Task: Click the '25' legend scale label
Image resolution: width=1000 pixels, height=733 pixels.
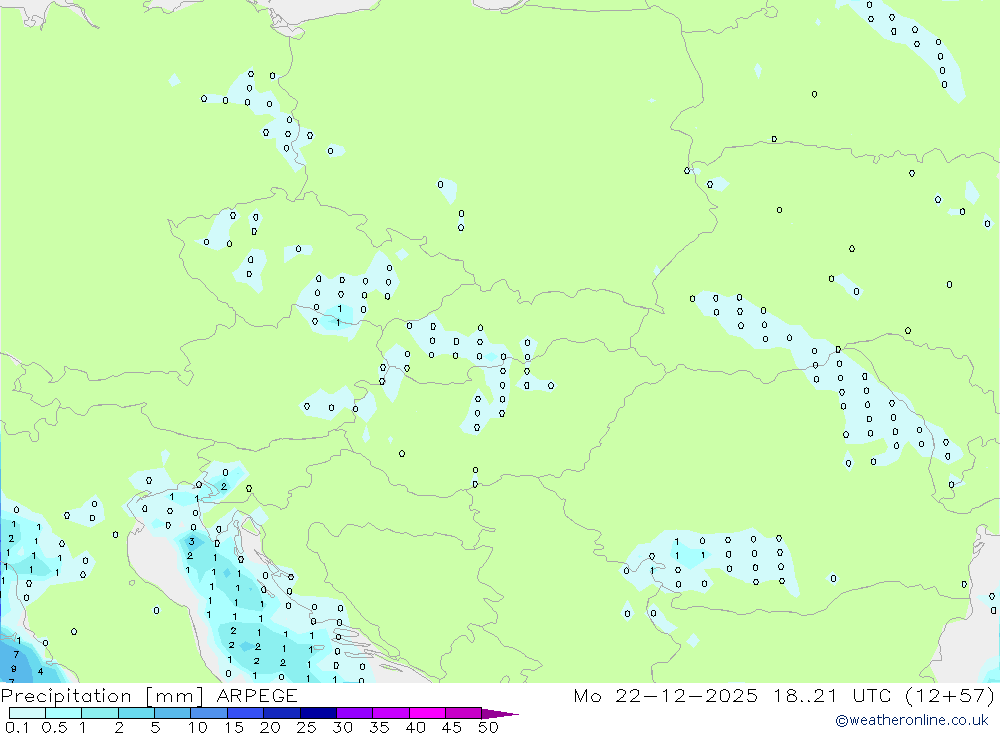Action: (x=307, y=727)
